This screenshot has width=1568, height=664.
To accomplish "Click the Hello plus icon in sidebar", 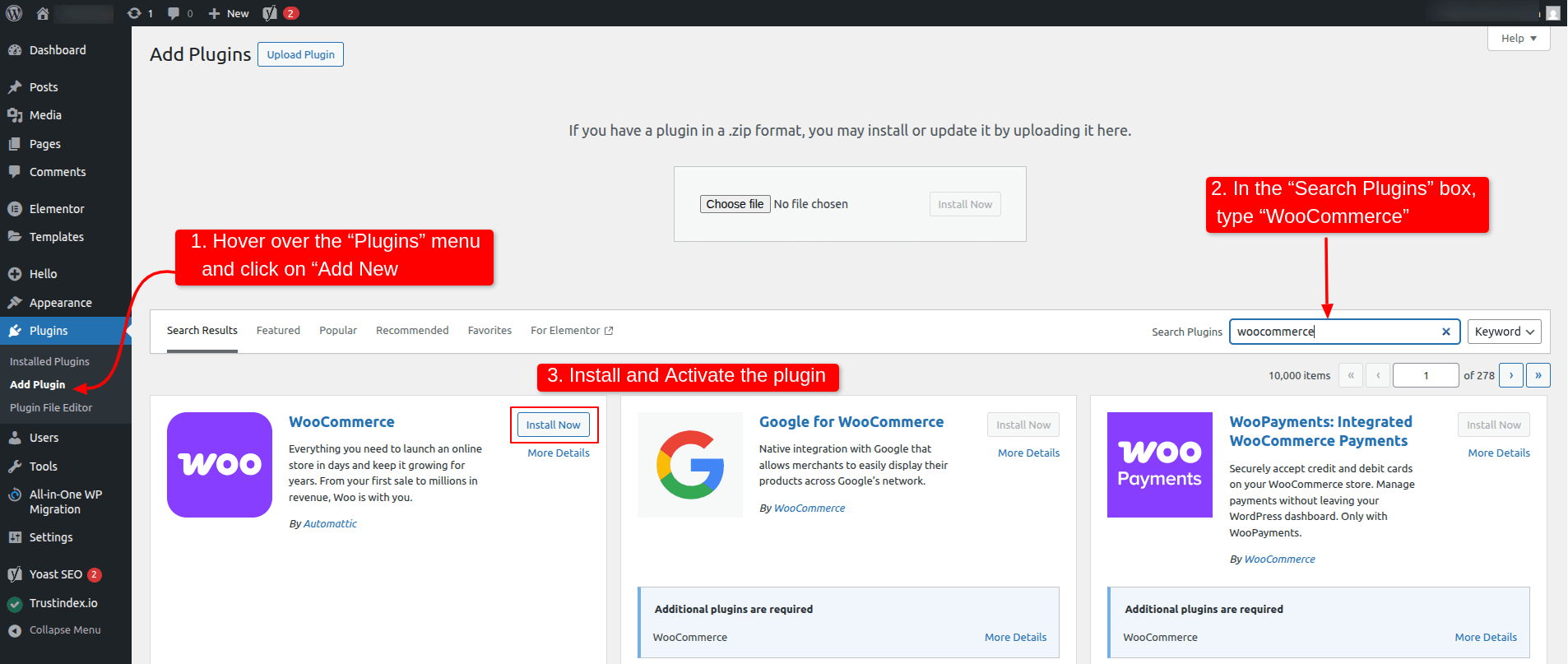I will pos(15,274).
